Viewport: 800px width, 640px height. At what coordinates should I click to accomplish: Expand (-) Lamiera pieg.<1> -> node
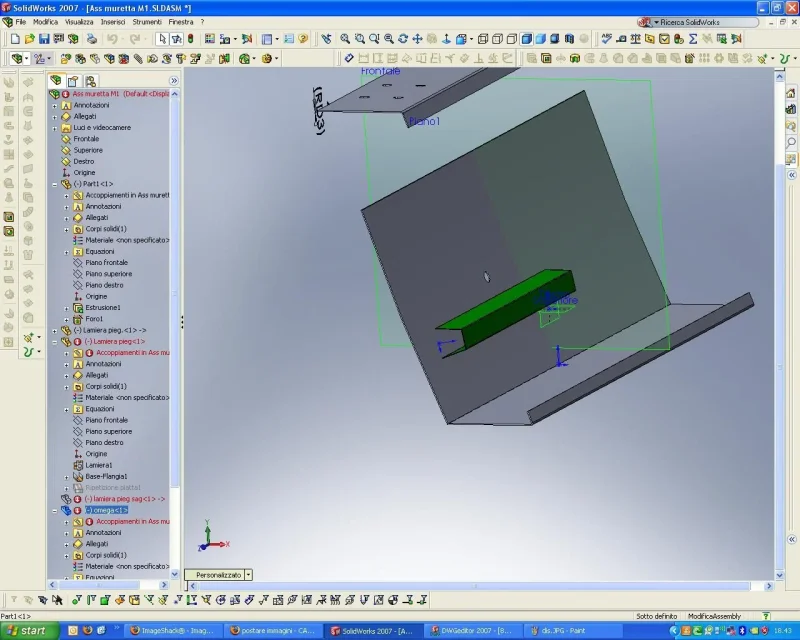55,330
